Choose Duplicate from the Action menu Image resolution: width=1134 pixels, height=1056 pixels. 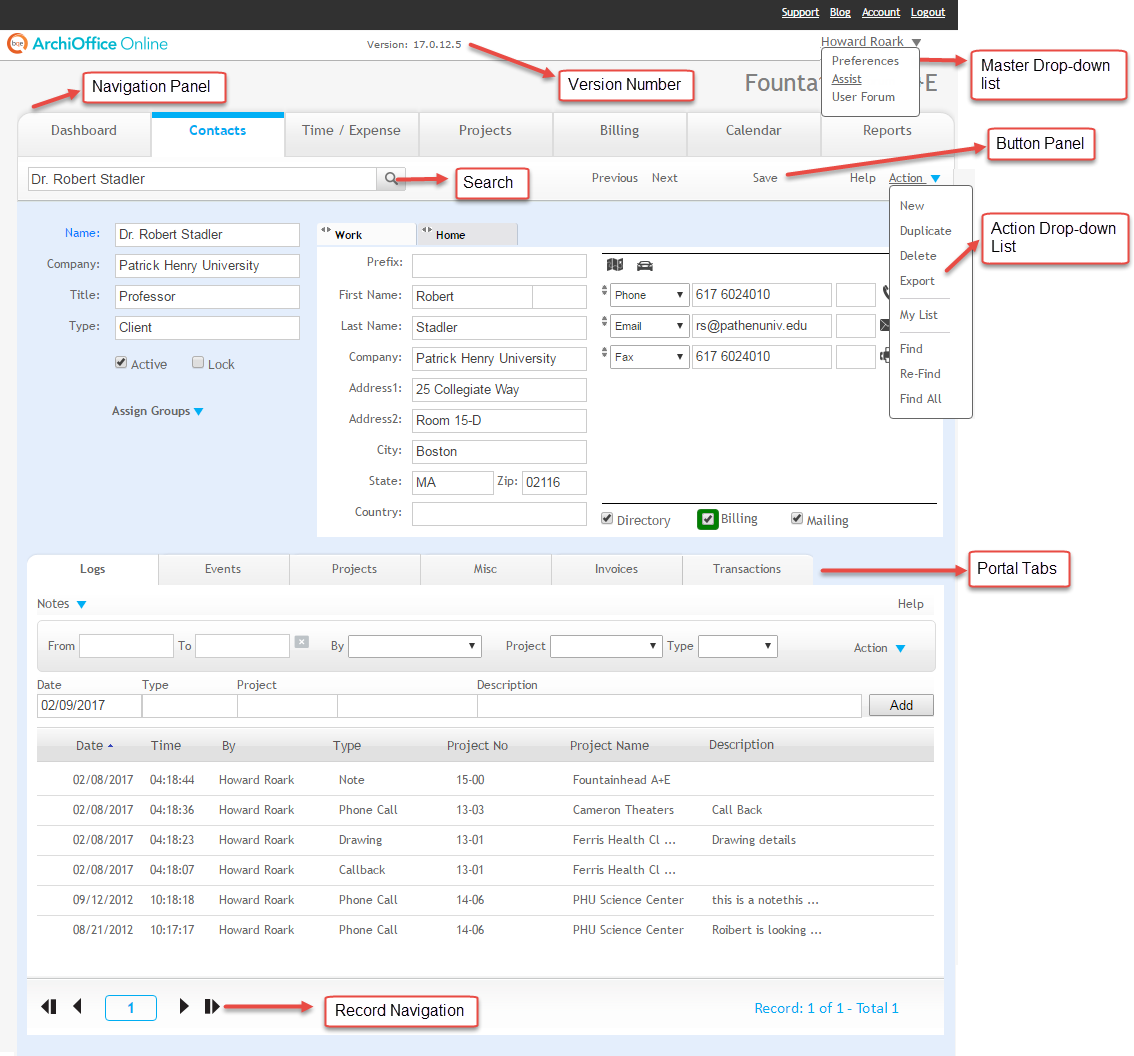[x=926, y=231]
